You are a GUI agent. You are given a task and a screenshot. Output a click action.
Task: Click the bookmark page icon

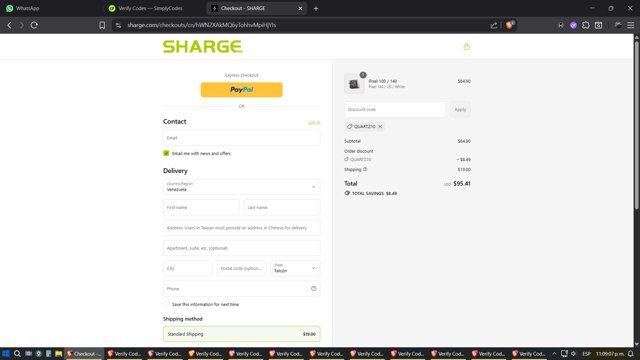click(x=102, y=25)
